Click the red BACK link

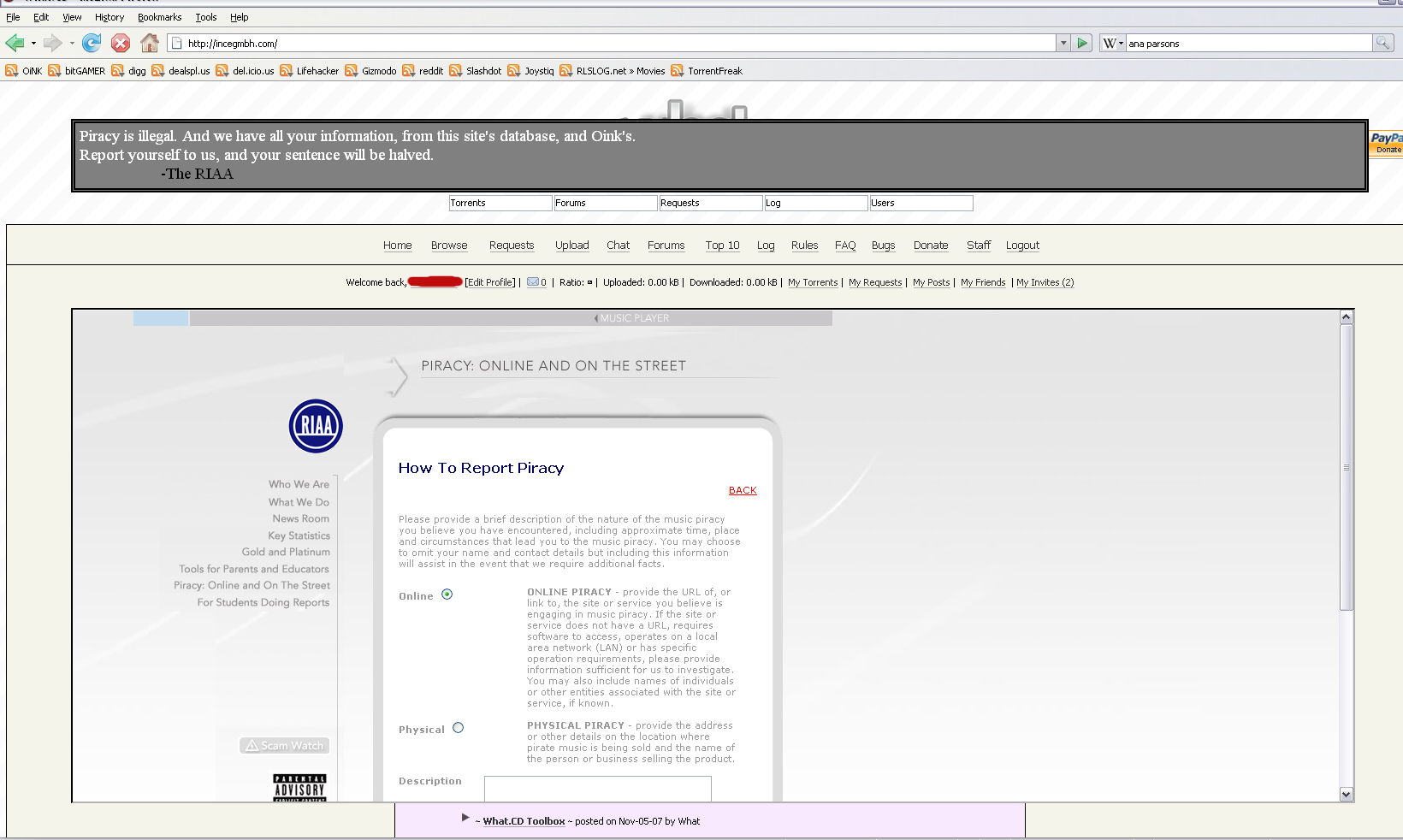(743, 491)
